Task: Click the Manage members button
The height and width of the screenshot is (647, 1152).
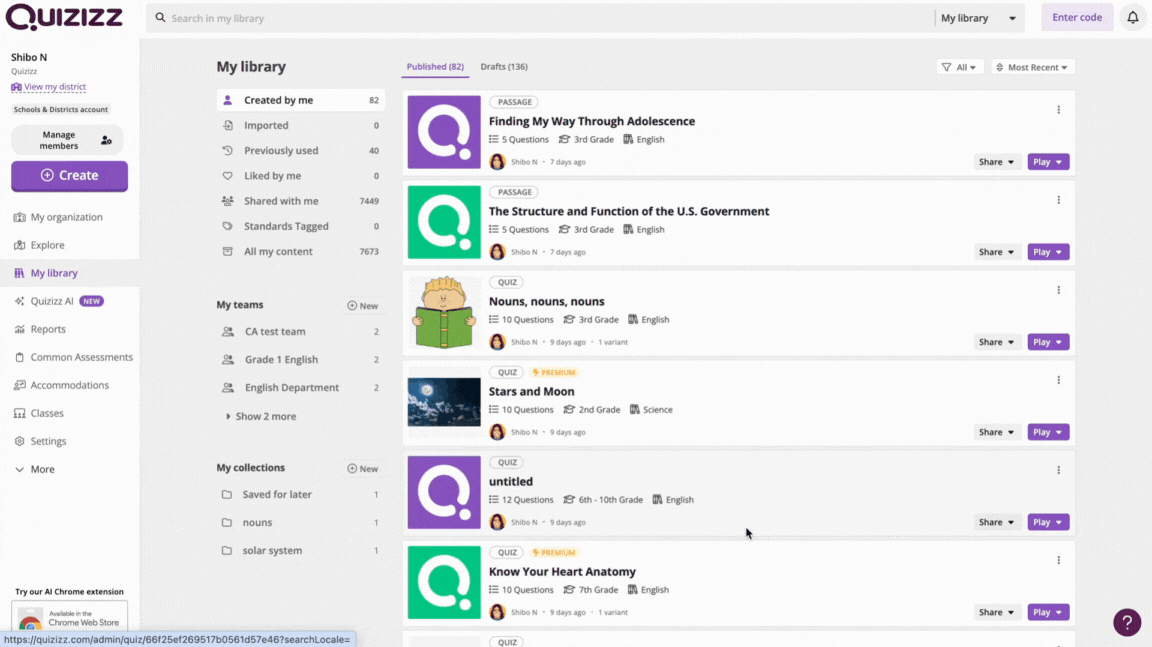Action: [x=67, y=140]
